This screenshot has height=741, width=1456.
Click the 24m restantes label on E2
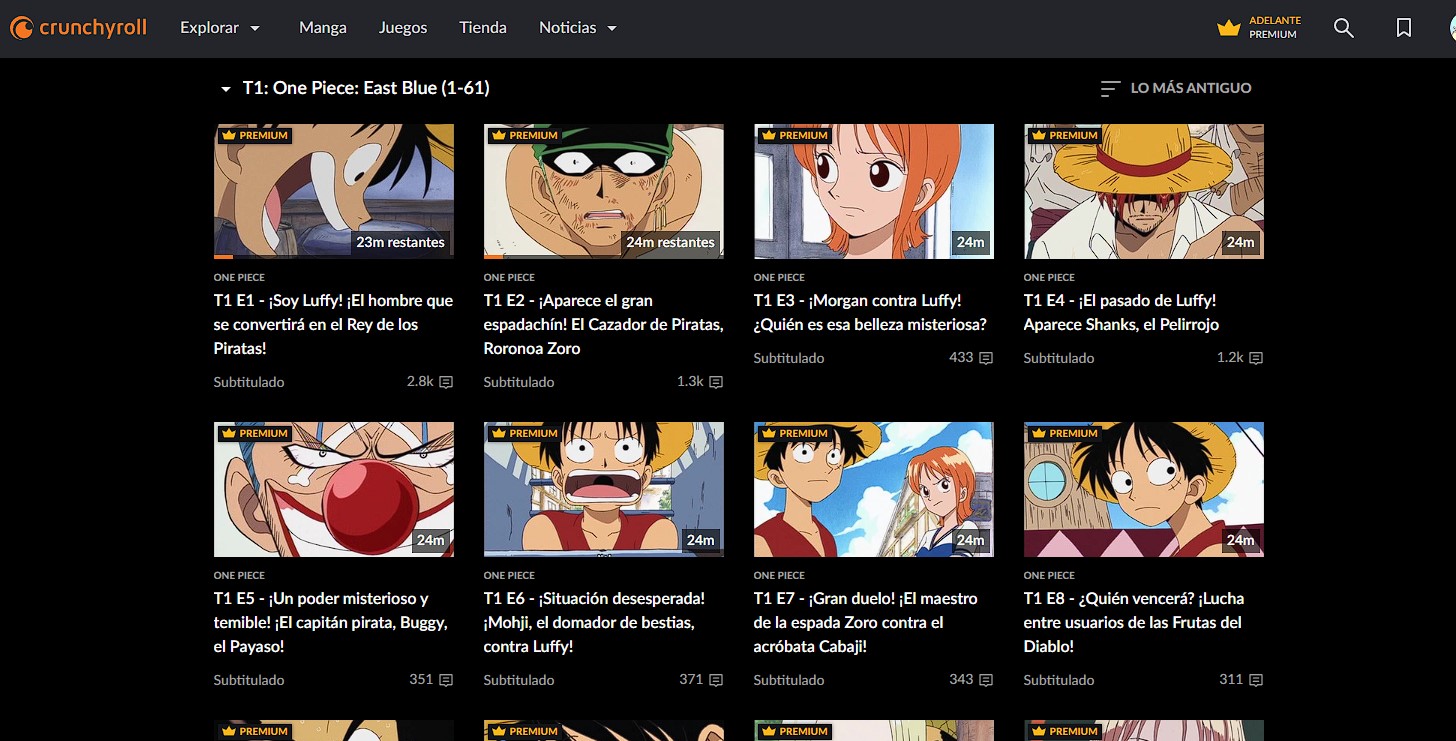(x=670, y=242)
